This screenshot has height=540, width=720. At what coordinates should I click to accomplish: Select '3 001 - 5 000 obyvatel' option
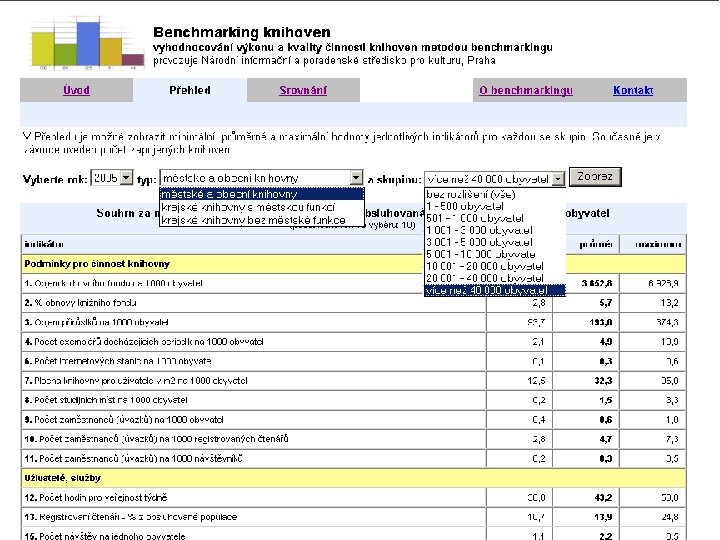(x=495, y=242)
